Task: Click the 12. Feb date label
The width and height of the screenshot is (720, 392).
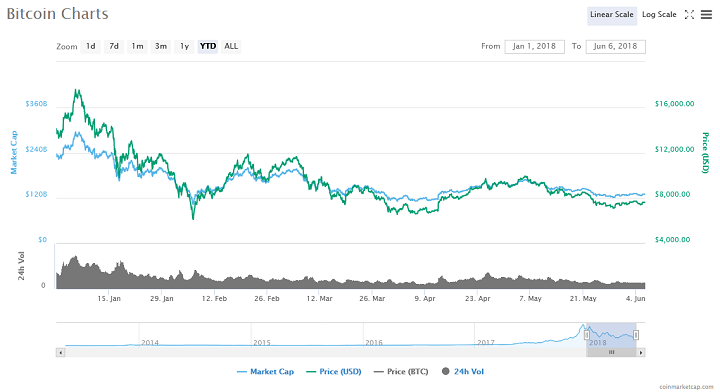Action: click(214, 298)
